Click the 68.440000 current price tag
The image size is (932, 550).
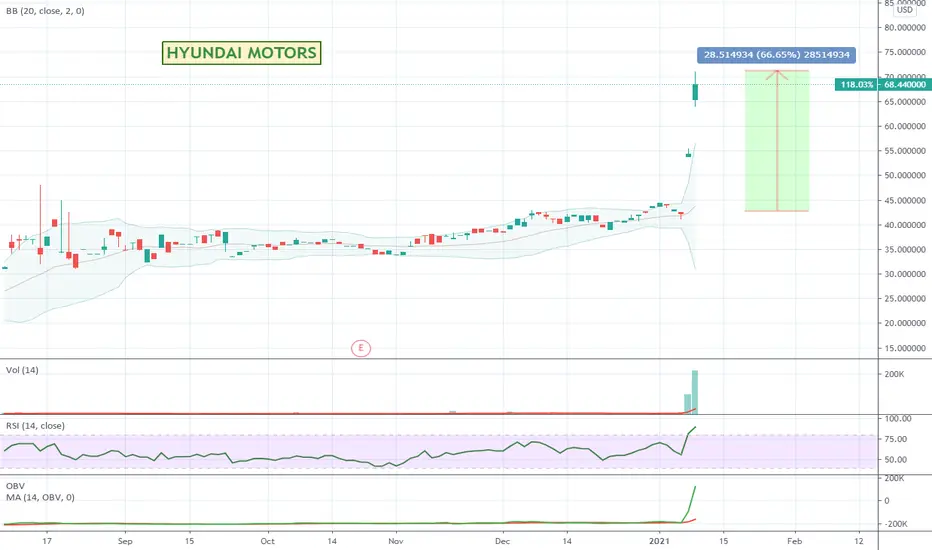pyautogui.click(x=905, y=84)
